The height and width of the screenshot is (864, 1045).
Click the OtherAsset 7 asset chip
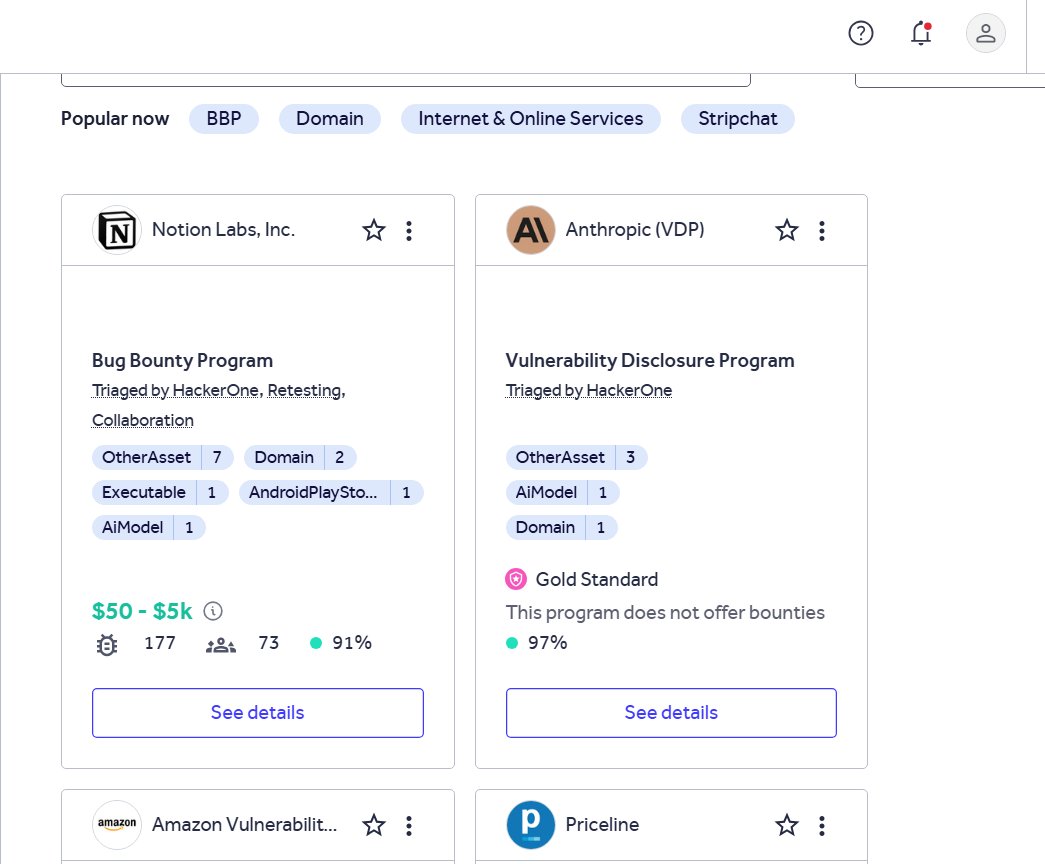click(x=163, y=457)
